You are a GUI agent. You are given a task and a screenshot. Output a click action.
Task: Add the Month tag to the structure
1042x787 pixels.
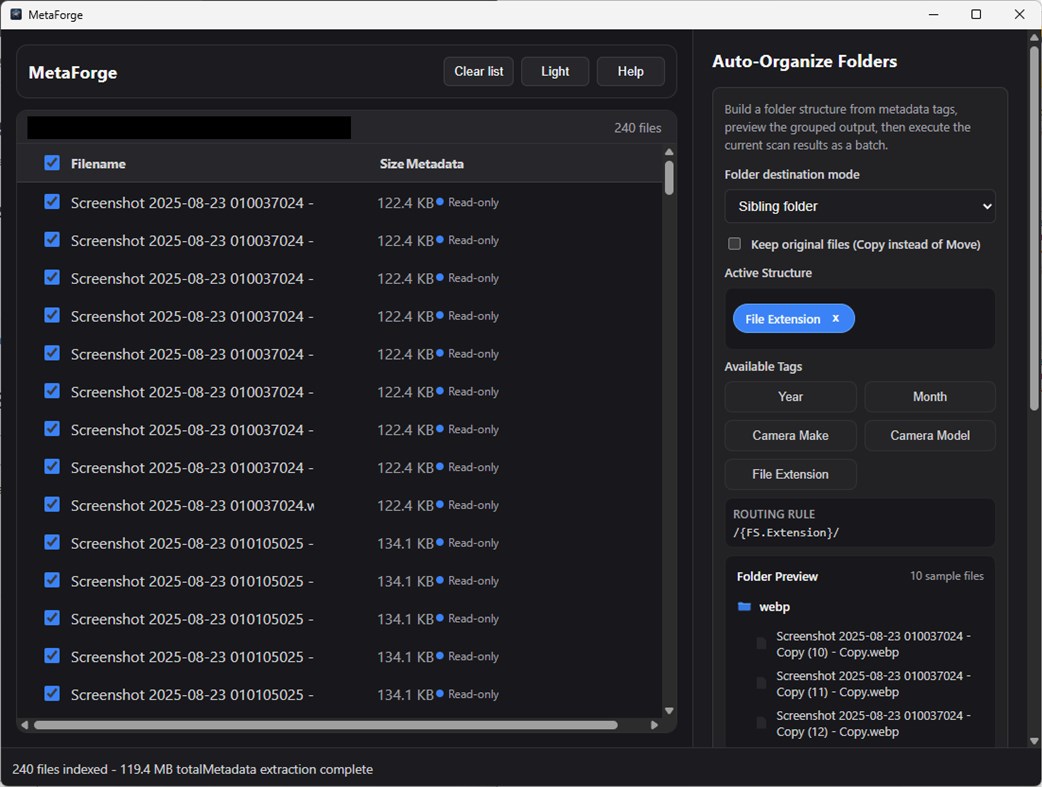(929, 397)
